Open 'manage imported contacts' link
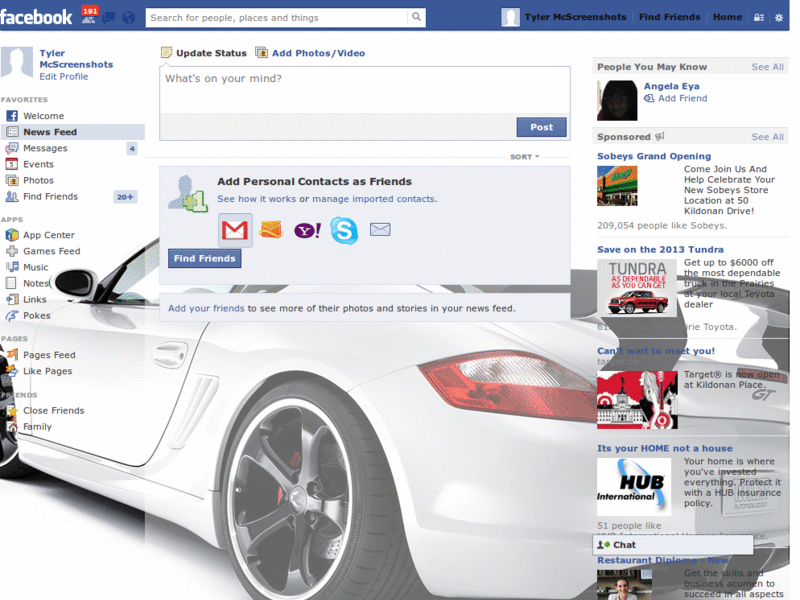The image size is (800, 600). (x=373, y=199)
